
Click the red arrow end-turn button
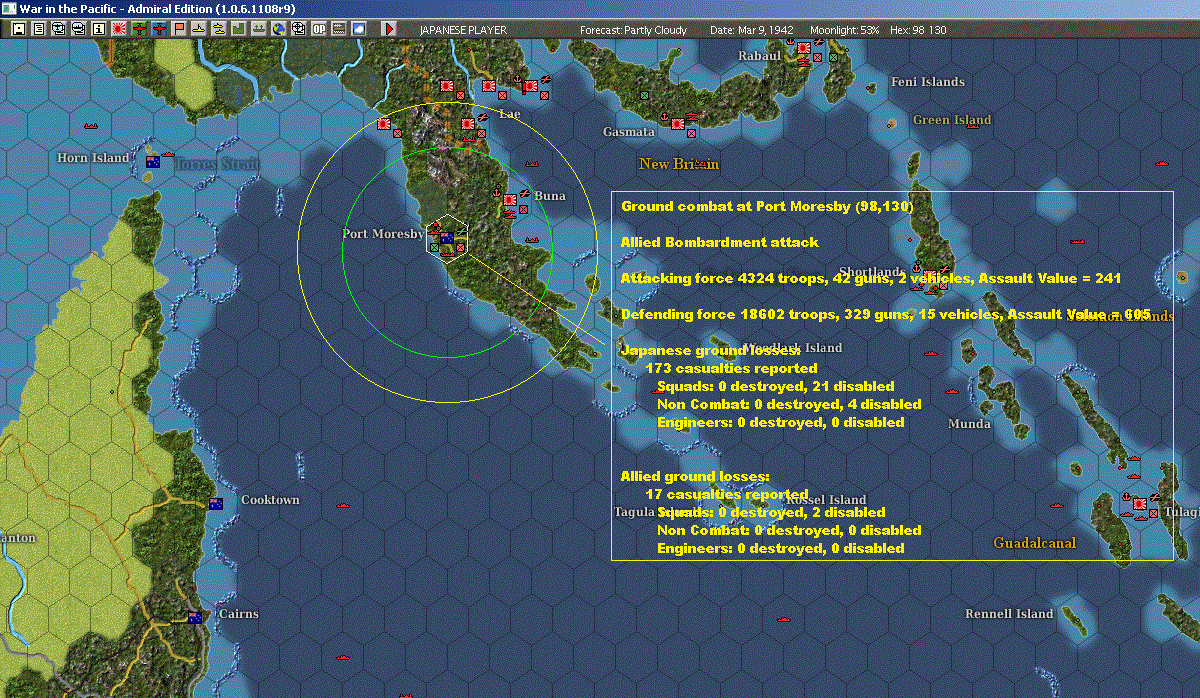click(x=389, y=29)
